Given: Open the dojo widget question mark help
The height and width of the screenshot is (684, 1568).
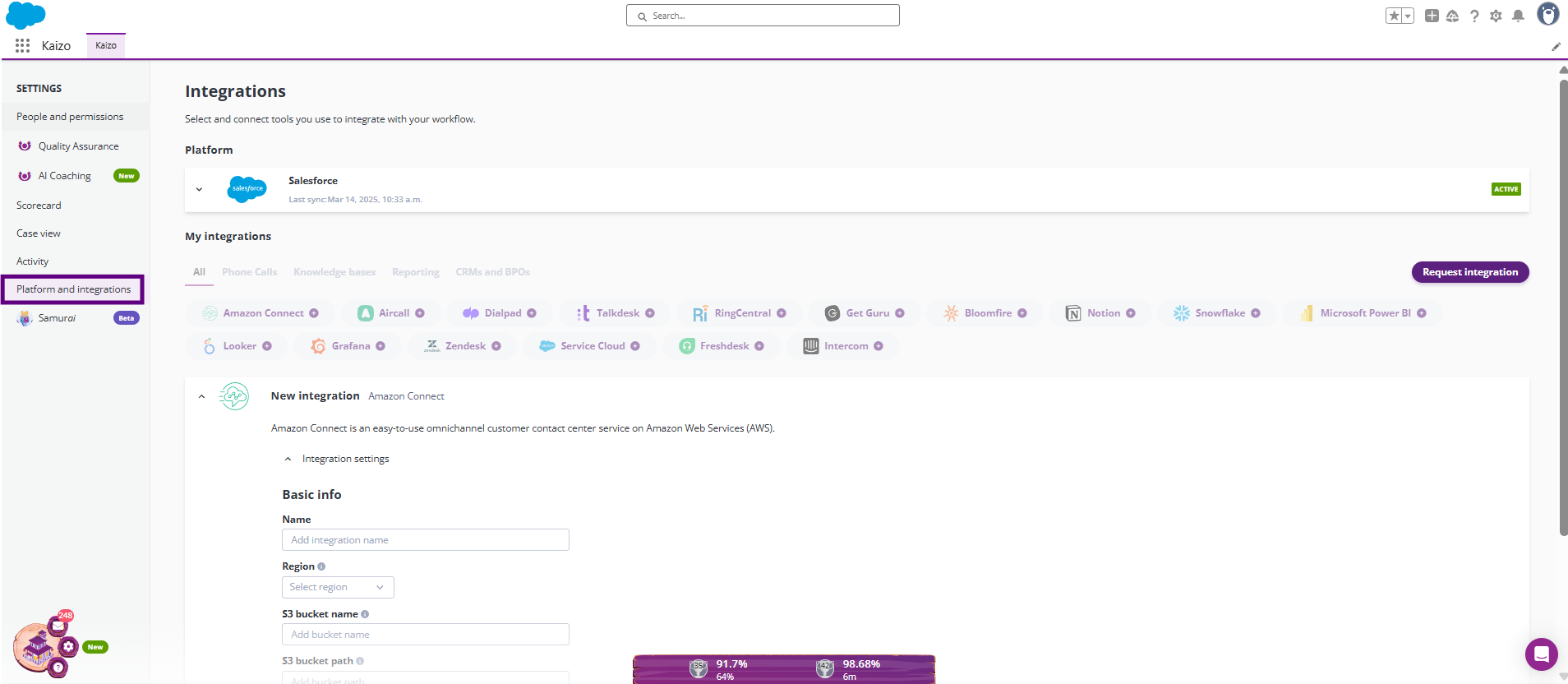Looking at the screenshot, I should pos(57,668).
